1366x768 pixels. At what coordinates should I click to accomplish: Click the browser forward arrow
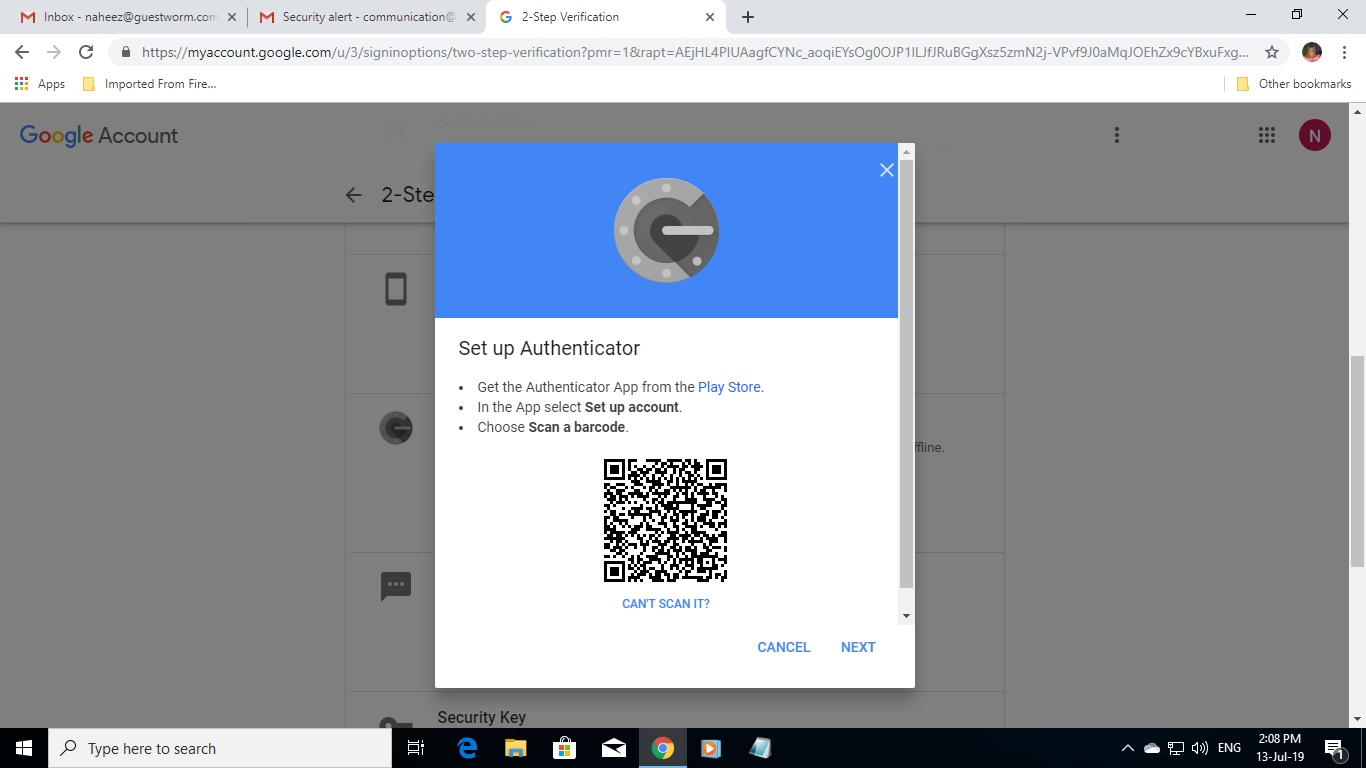tap(54, 52)
